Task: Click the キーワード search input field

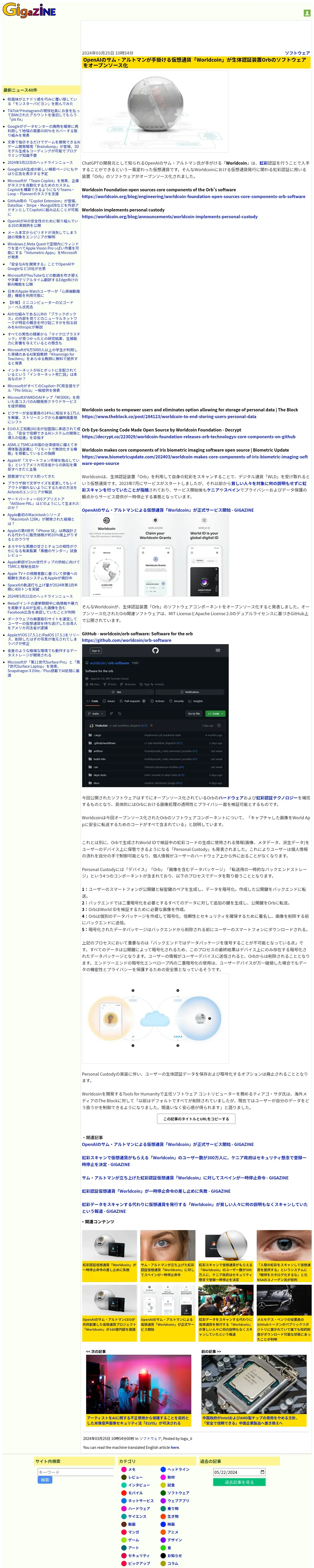Action: pos(75,1472)
